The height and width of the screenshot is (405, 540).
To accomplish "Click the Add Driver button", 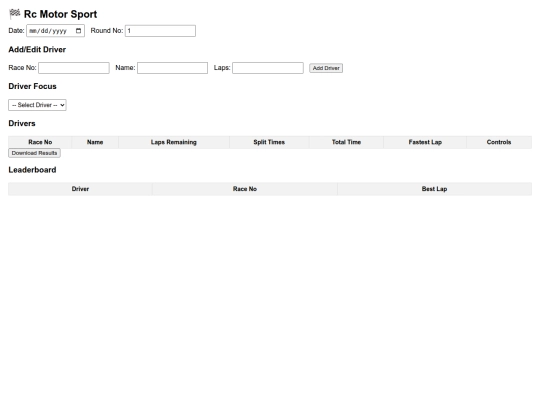I will pos(326,68).
